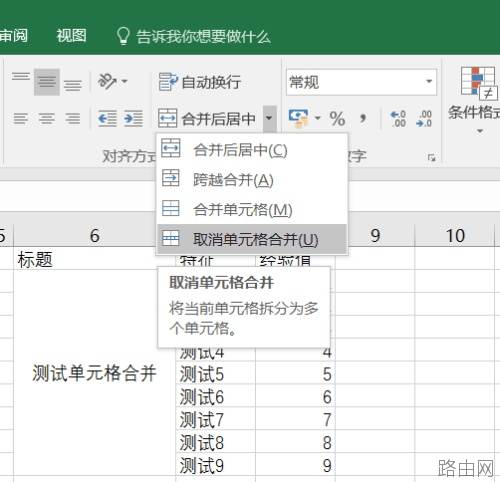Open the text orientation dropdown
The image size is (500, 482).
125,81
